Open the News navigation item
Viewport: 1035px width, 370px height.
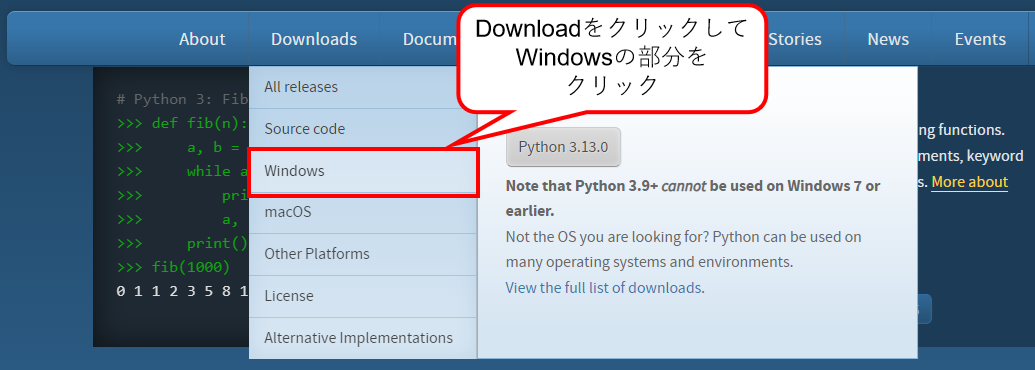[888, 39]
